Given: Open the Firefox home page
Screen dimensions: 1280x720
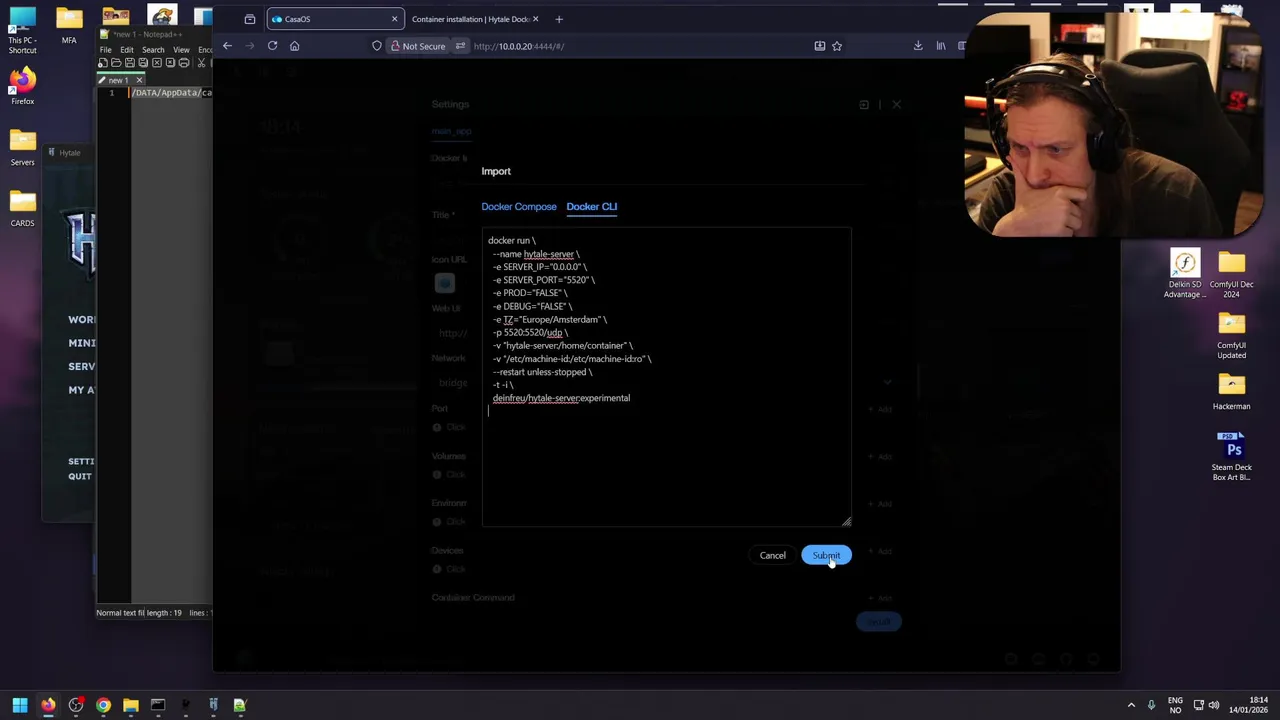Looking at the screenshot, I should pyautogui.click(x=294, y=46).
